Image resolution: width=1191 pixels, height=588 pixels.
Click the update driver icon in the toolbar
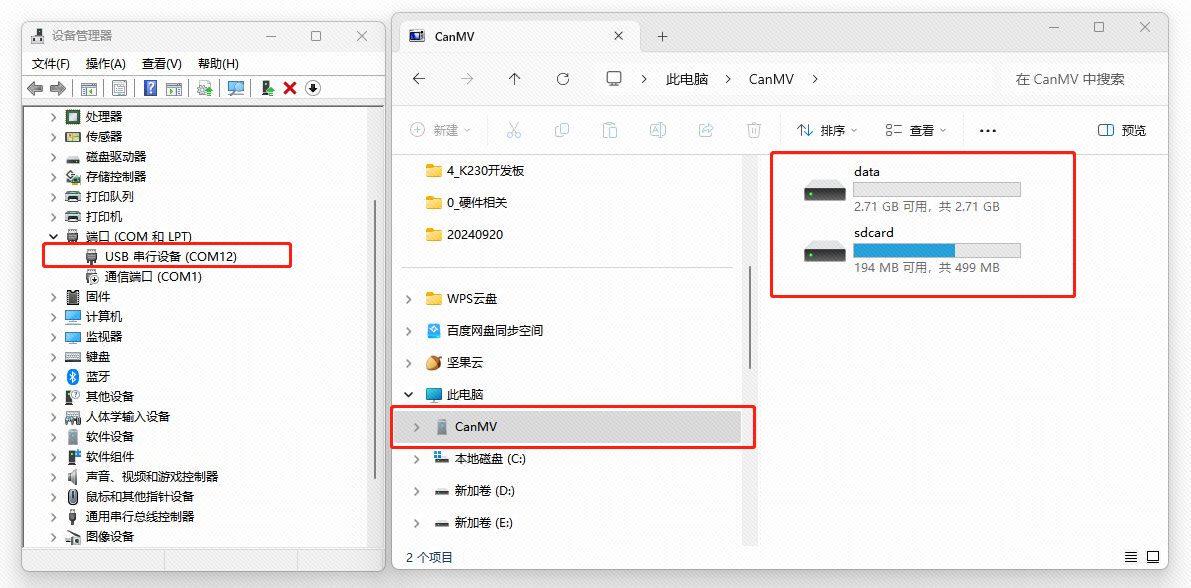click(x=206, y=87)
